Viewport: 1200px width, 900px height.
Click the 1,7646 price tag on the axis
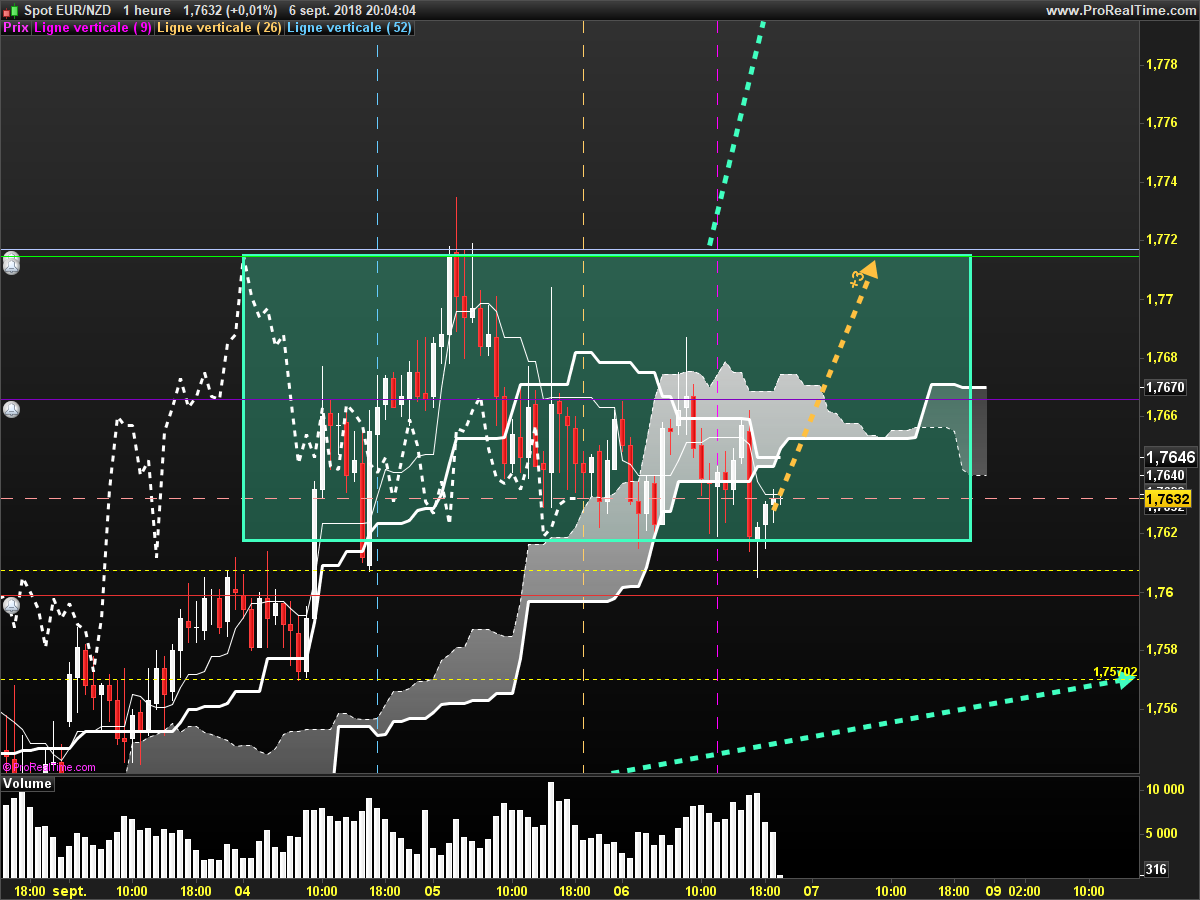[x=1170, y=457]
